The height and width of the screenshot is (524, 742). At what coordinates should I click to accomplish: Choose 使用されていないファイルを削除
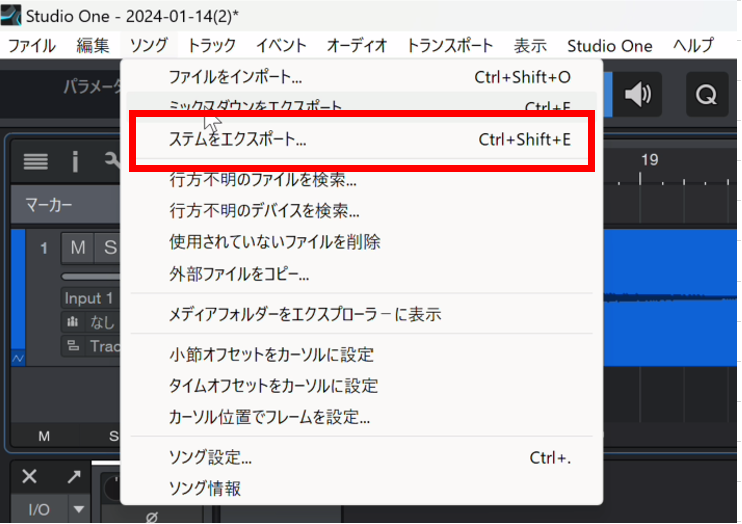point(362,242)
